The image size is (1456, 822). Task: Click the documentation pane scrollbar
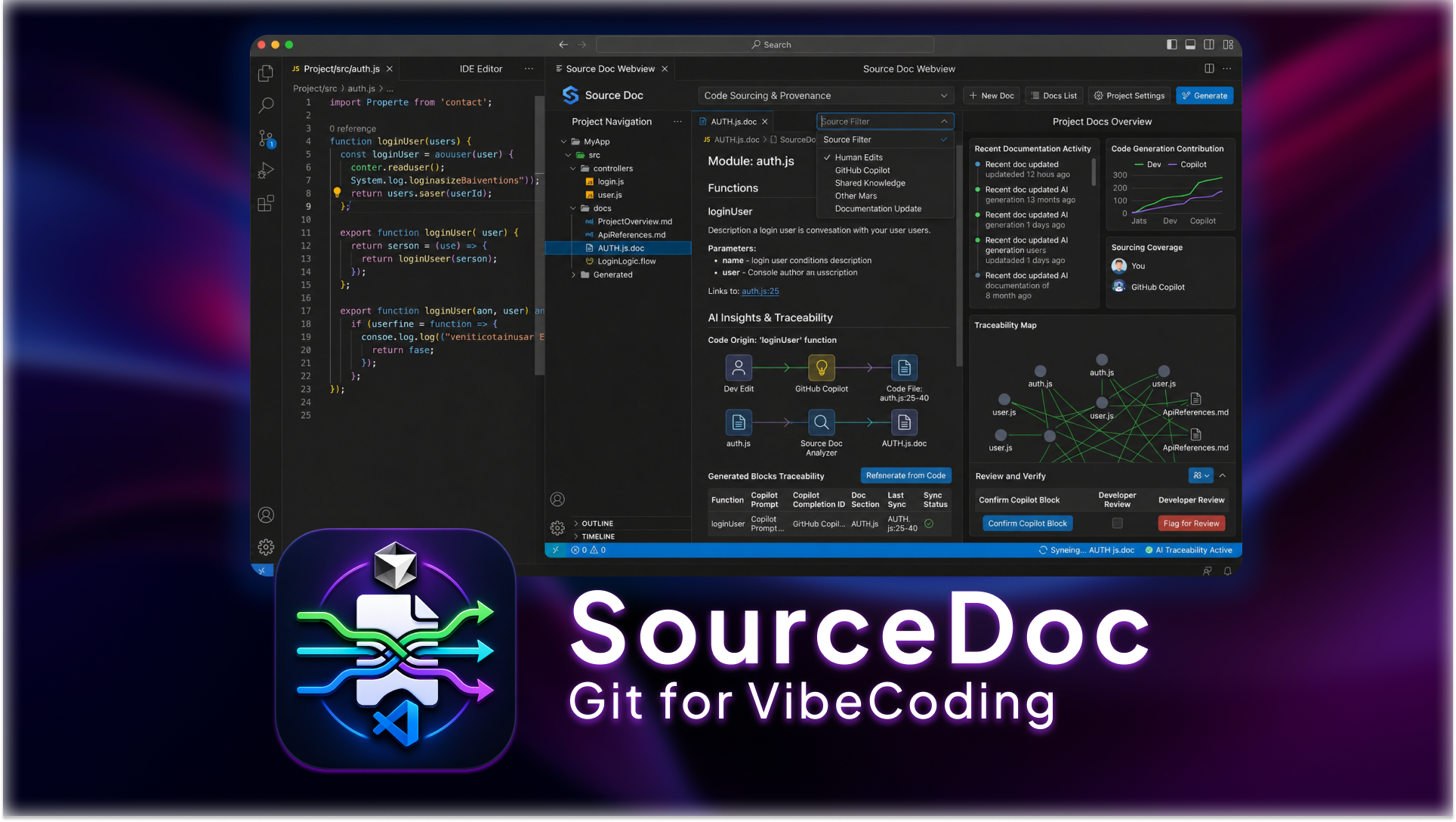[959, 257]
